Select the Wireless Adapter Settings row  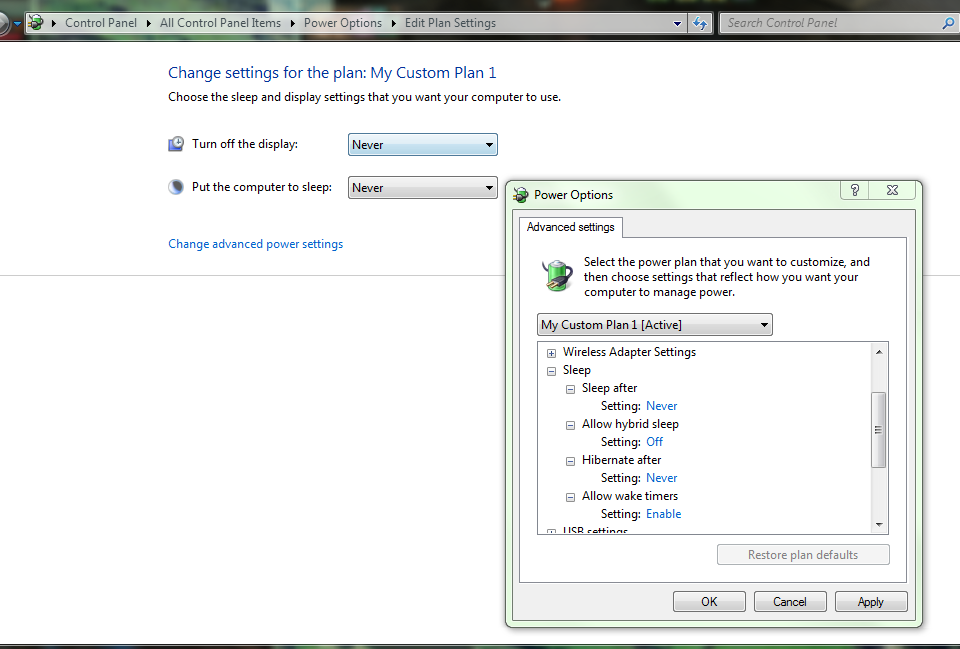pyautogui.click(x=629, y=352)
